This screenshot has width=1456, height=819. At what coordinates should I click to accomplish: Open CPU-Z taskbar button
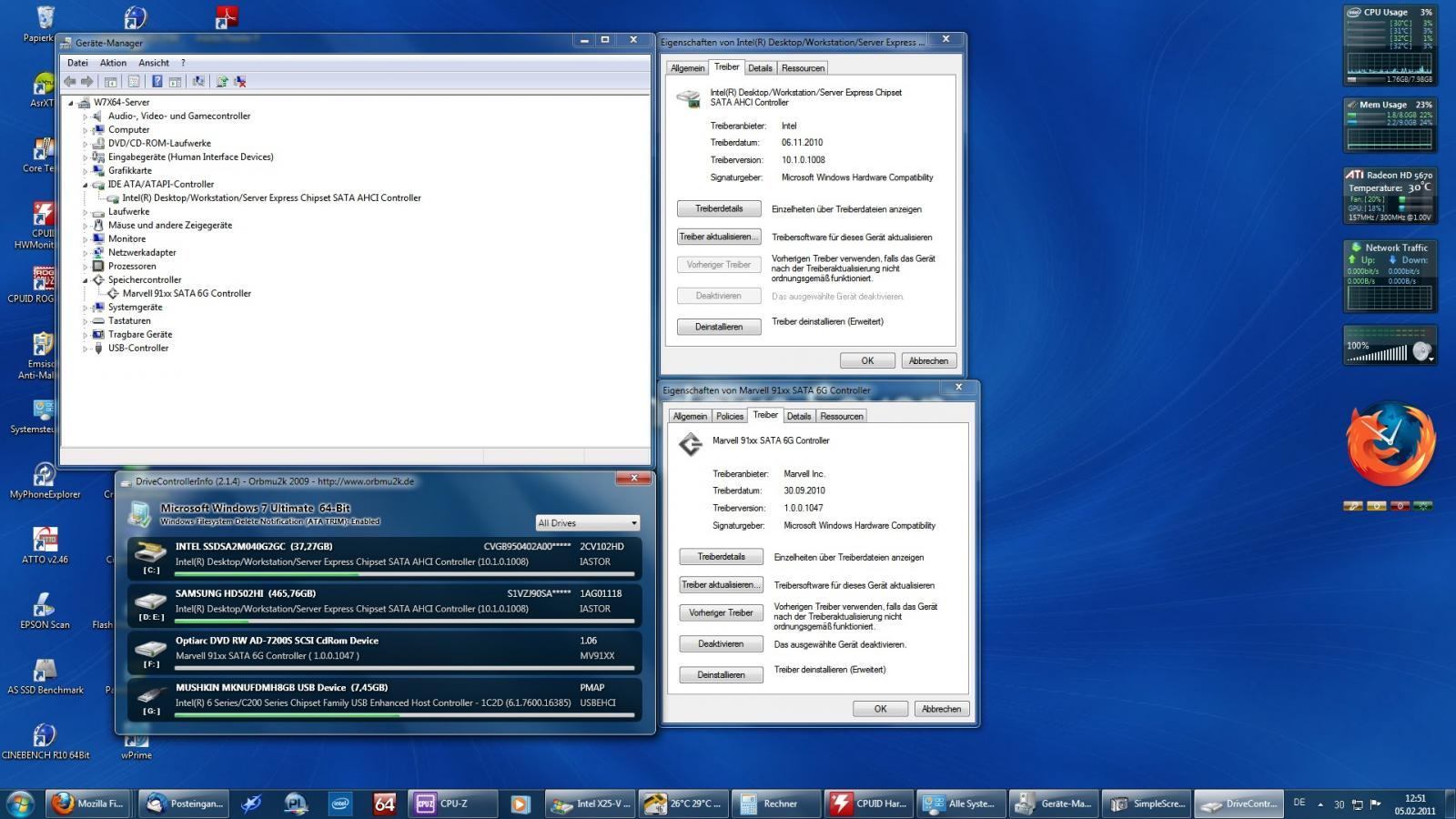(452, 804)
